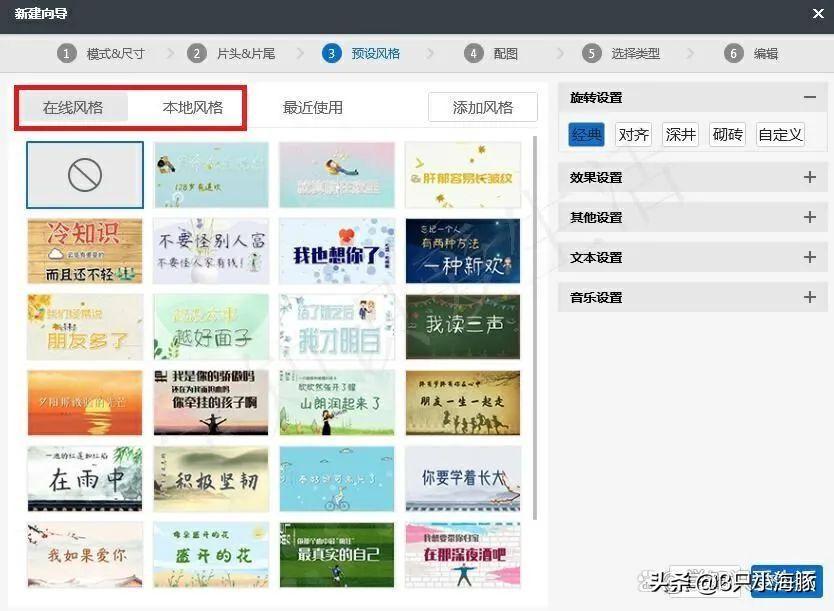Choose the 你牵挂的孩子啊 style thumbnail
Viewport: 834px width, 611px height.
click(x=211, y=403)
